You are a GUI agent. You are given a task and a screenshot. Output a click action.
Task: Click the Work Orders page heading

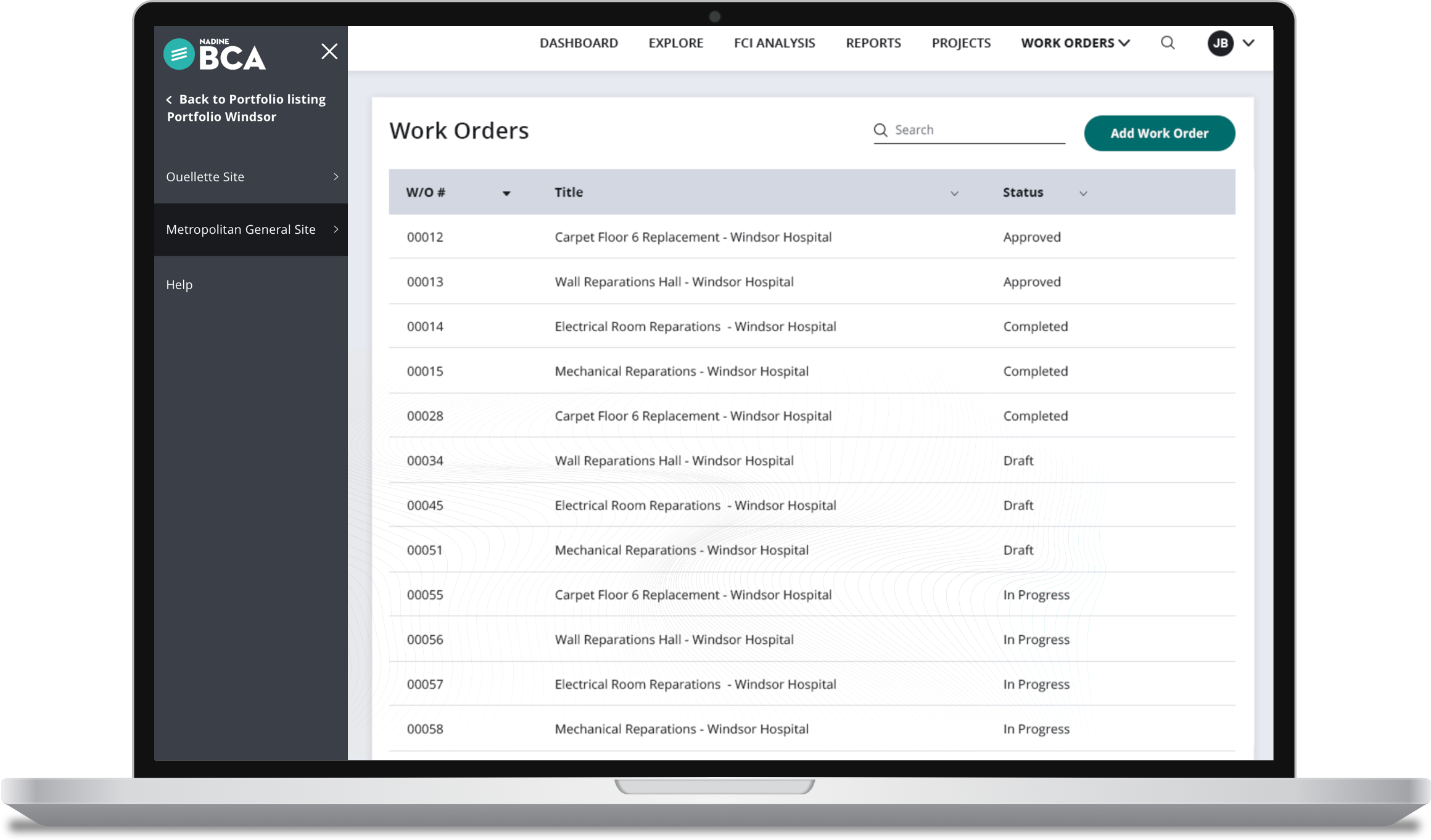tap(458, 131)
